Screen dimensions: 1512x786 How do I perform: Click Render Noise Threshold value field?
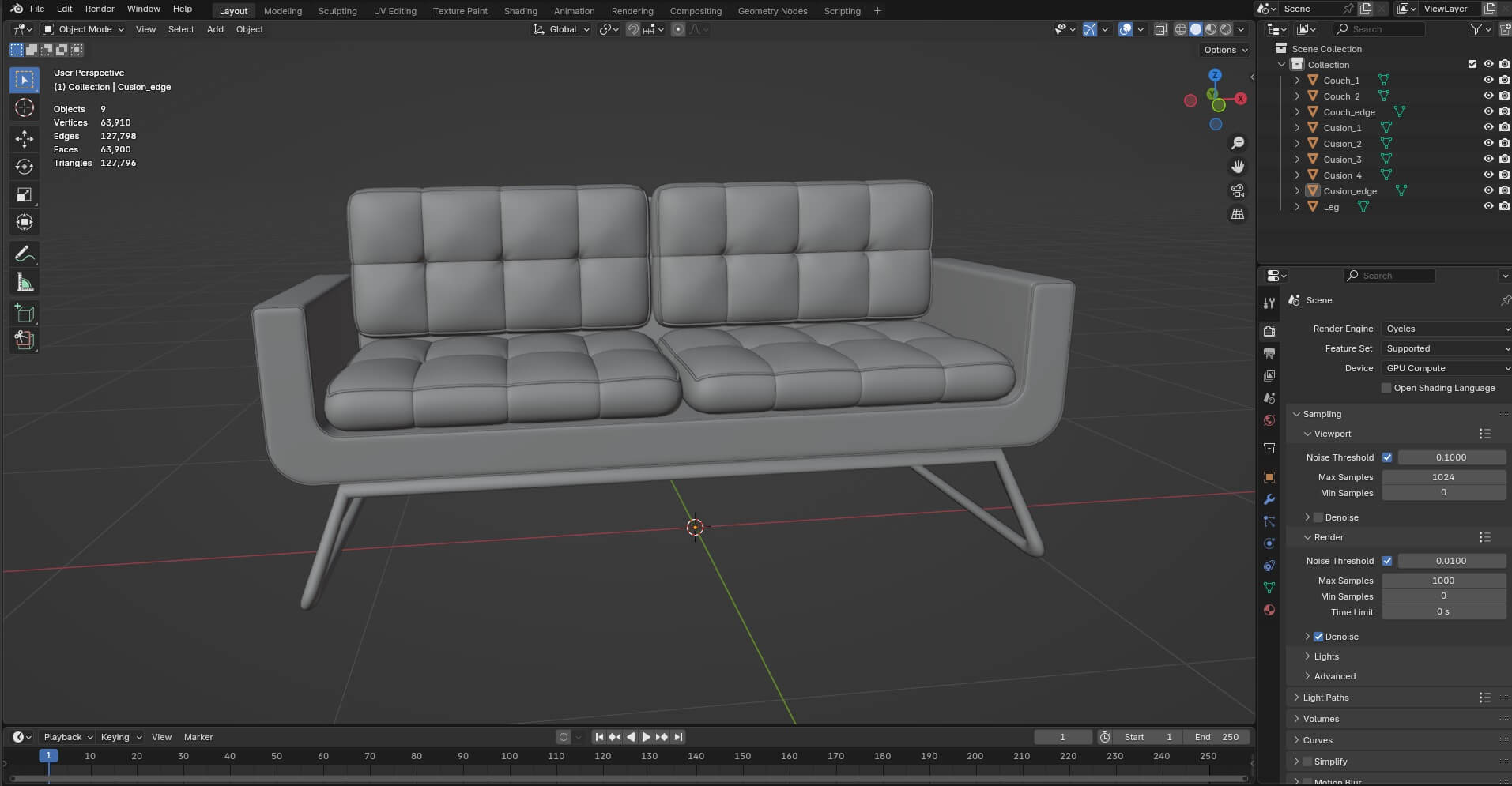point(1451,561)
